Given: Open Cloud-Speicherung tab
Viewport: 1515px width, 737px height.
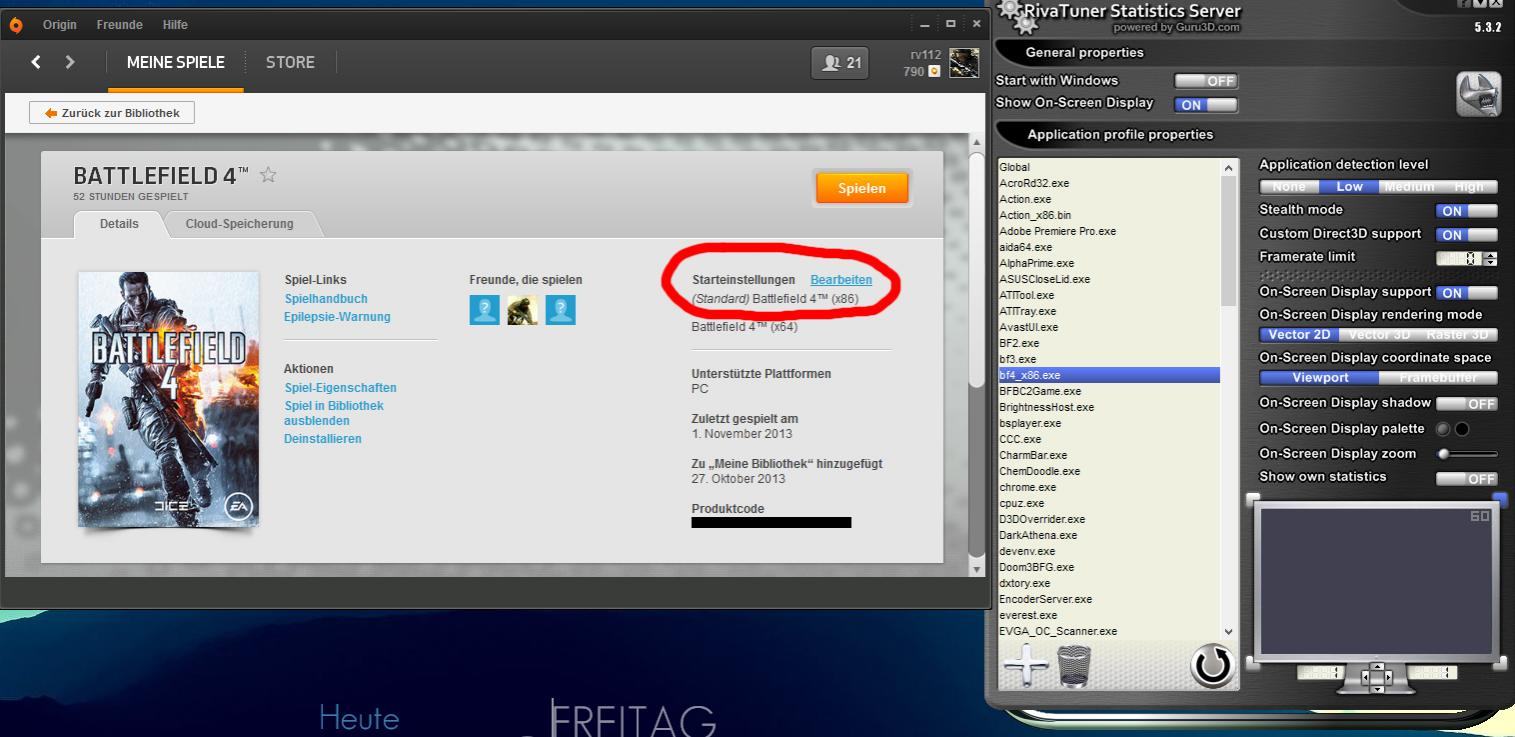Looking at the screenshot, I should coord(239,224).
